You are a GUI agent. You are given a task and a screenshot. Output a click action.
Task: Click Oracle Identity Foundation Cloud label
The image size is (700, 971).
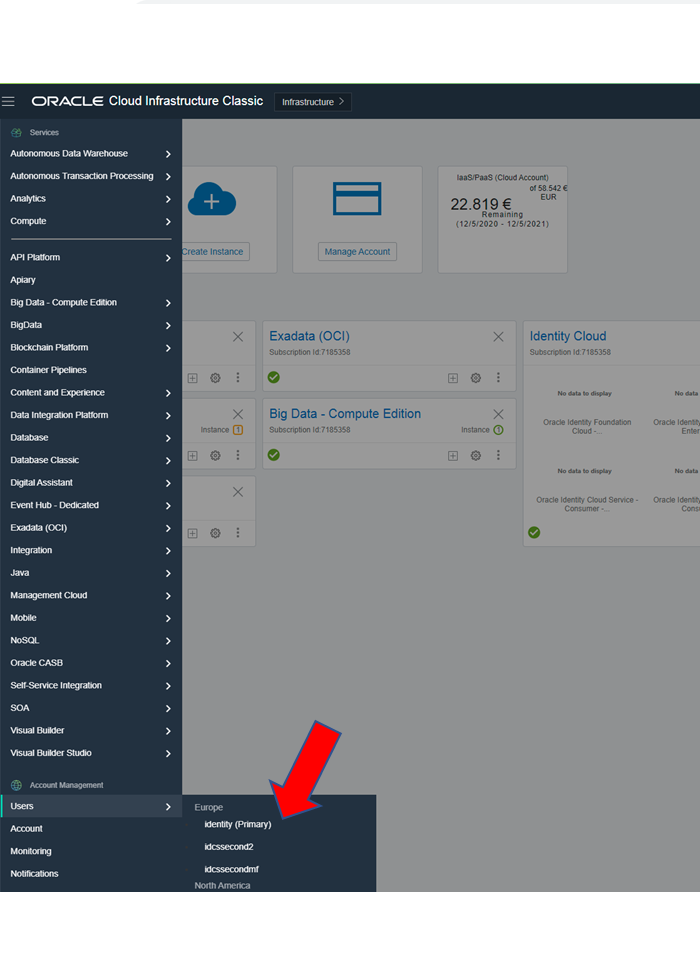tap(587, 427)
